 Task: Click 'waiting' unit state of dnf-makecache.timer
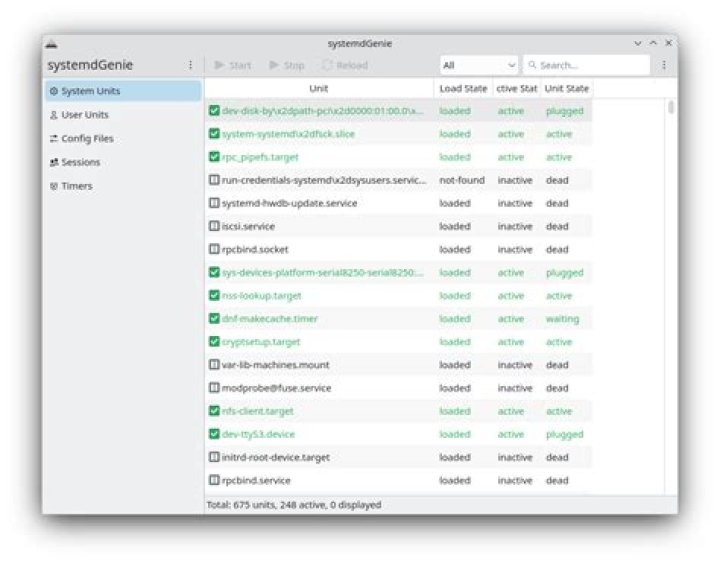click(x=562, y=319)
